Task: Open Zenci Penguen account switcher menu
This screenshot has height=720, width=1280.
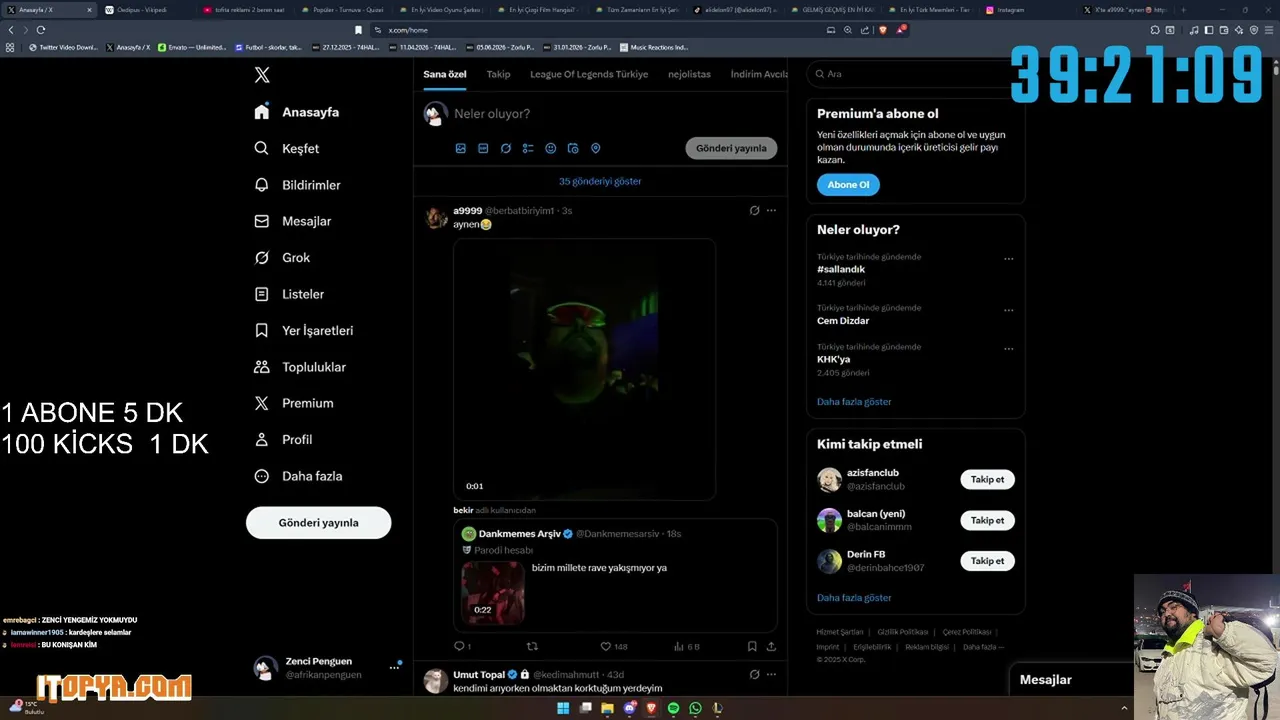Action: click(x=328, y=667)
